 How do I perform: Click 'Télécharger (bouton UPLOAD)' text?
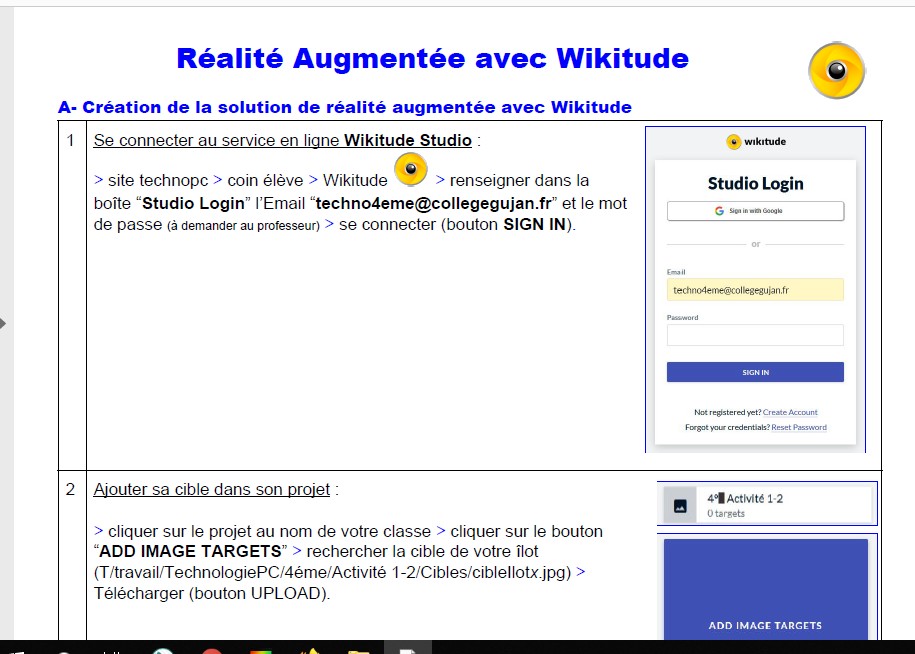click(x=212, y=593)
